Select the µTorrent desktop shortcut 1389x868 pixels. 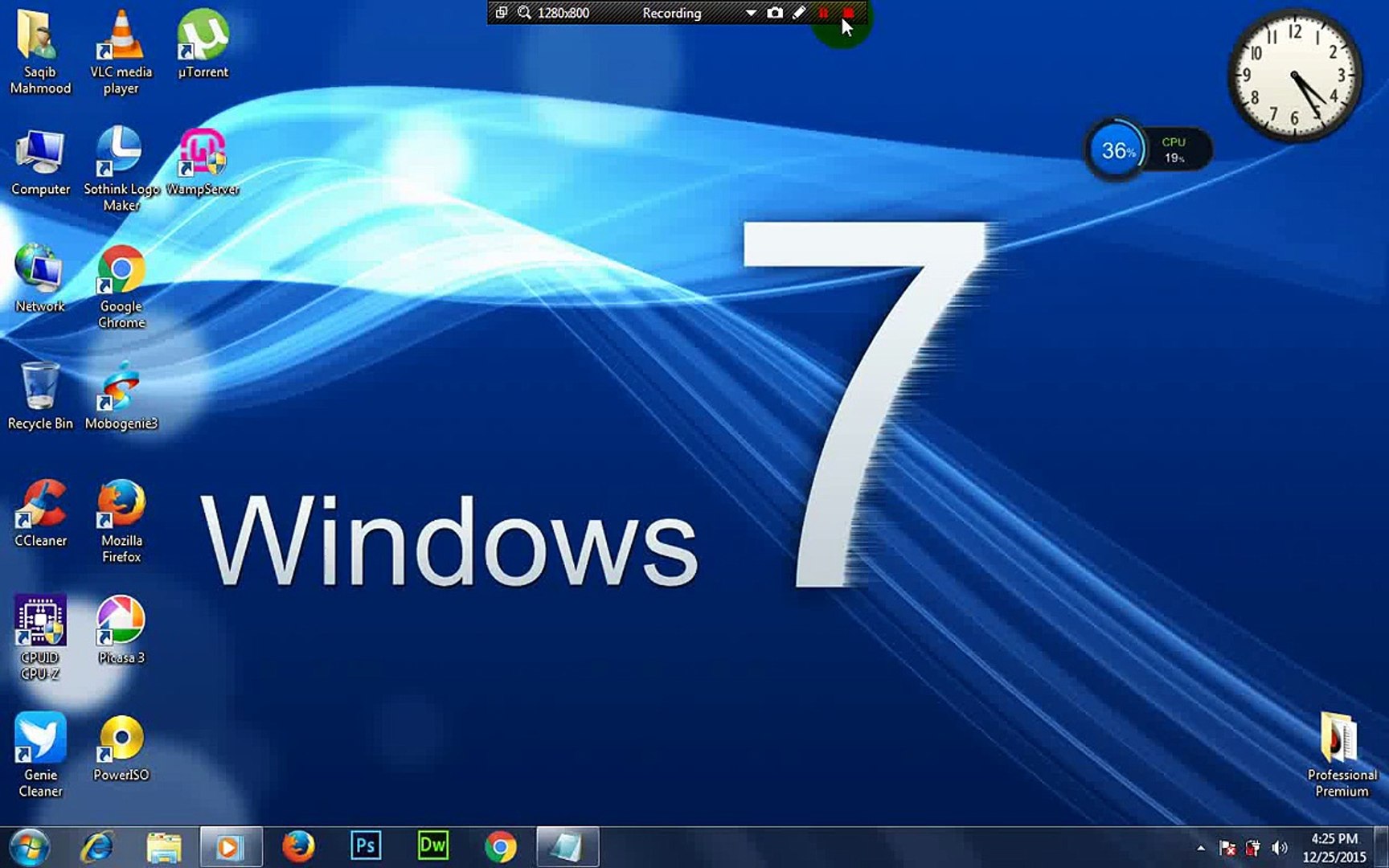click(203, 43)
